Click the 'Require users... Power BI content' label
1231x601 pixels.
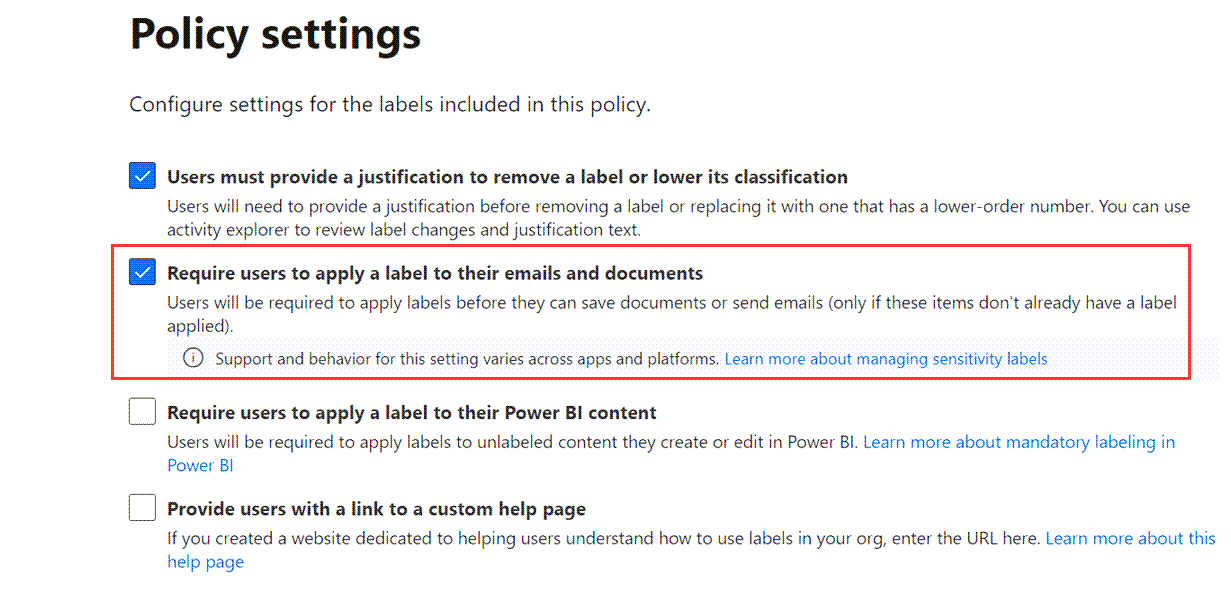coord(412,412)
